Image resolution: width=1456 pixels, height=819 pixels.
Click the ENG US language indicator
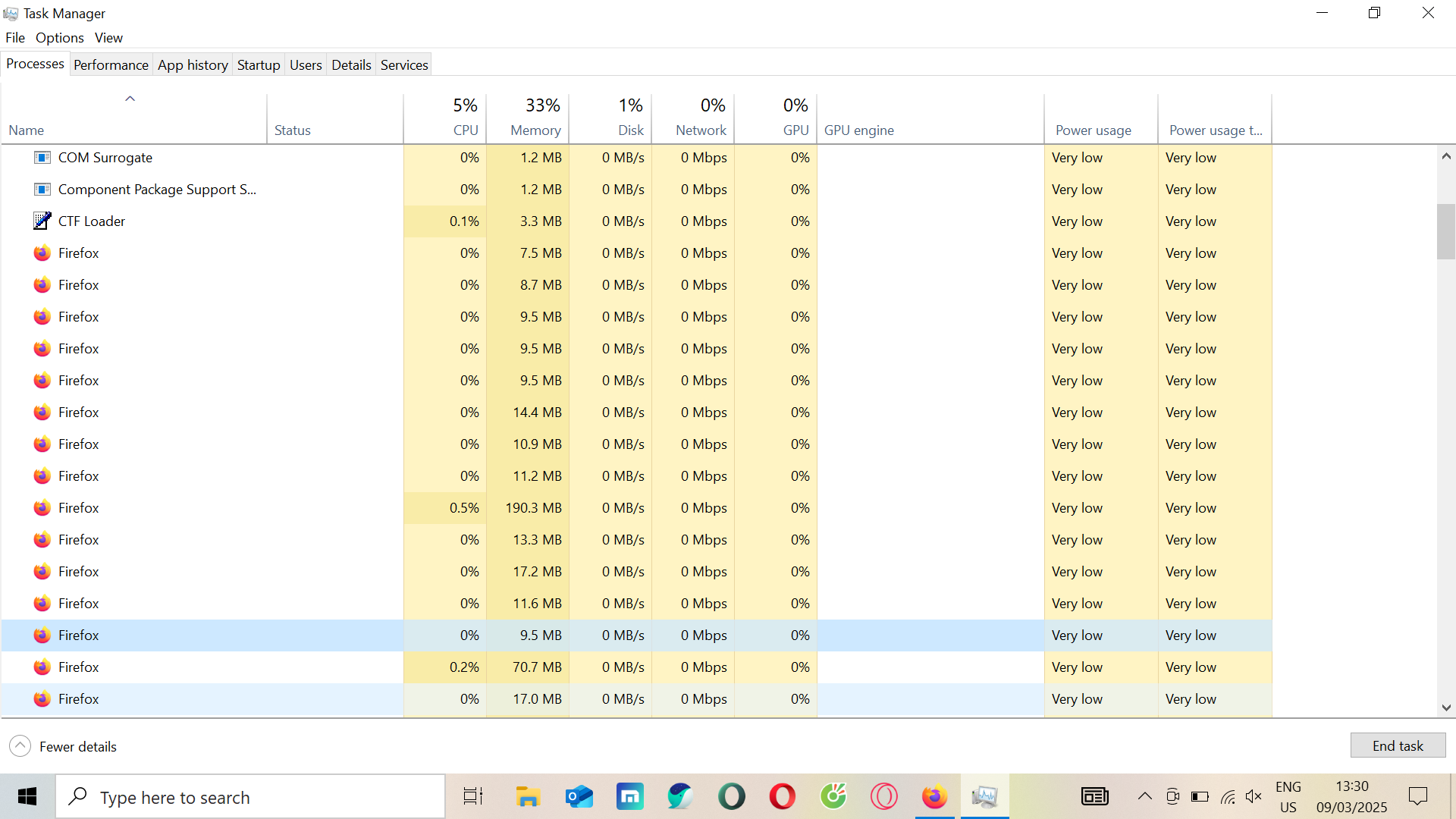click(x=1288, y=796)
